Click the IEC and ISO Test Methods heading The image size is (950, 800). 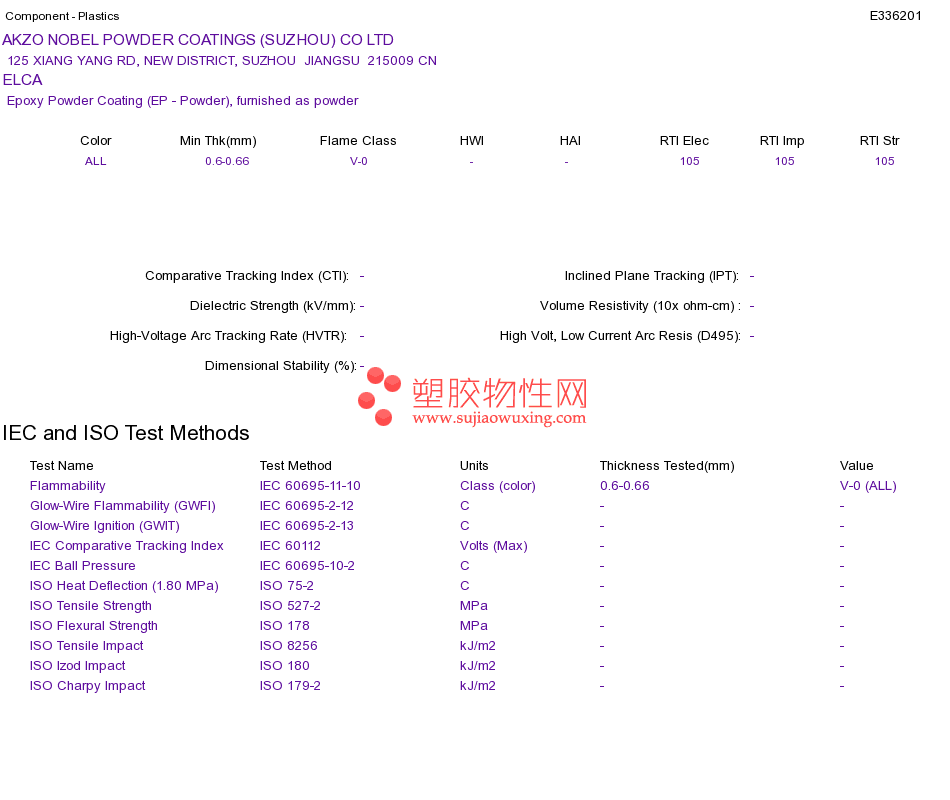click(126, 433)
